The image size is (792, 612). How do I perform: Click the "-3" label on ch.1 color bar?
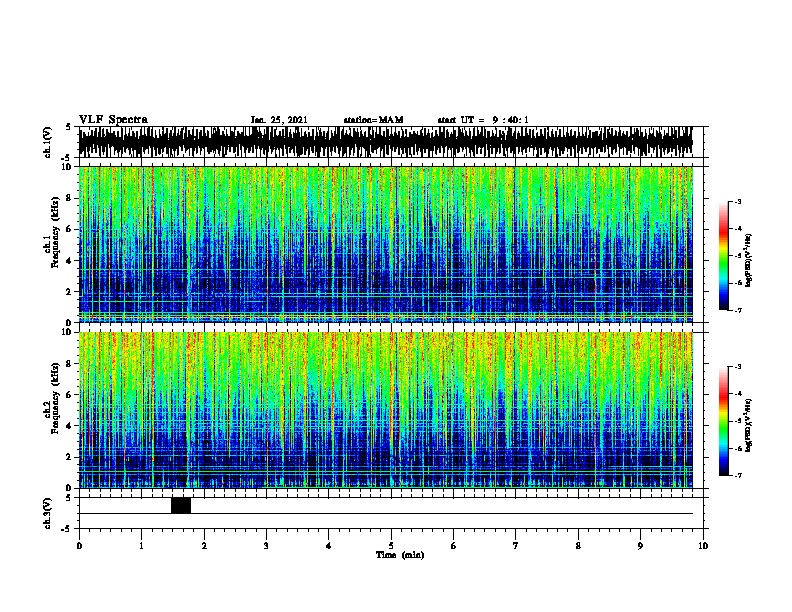[738, 201]
